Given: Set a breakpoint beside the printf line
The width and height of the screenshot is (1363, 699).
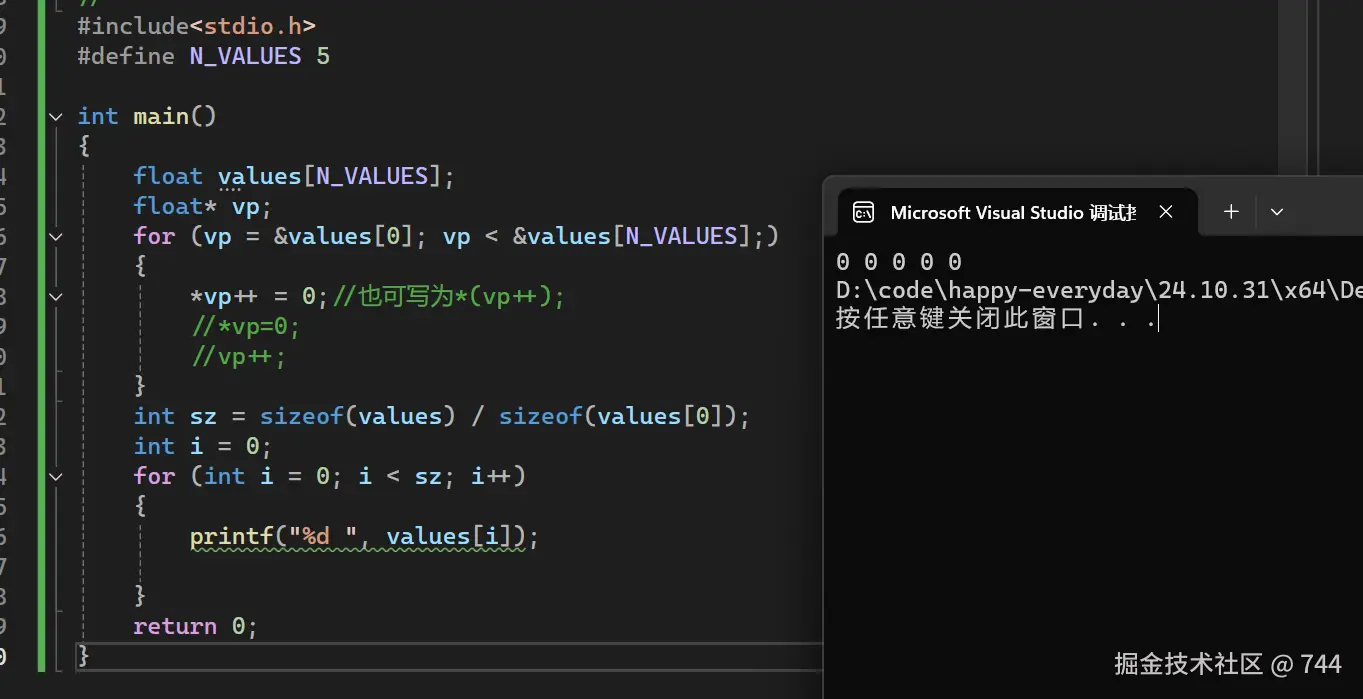Looking at the screenshot, I should [x=20, y=536].
